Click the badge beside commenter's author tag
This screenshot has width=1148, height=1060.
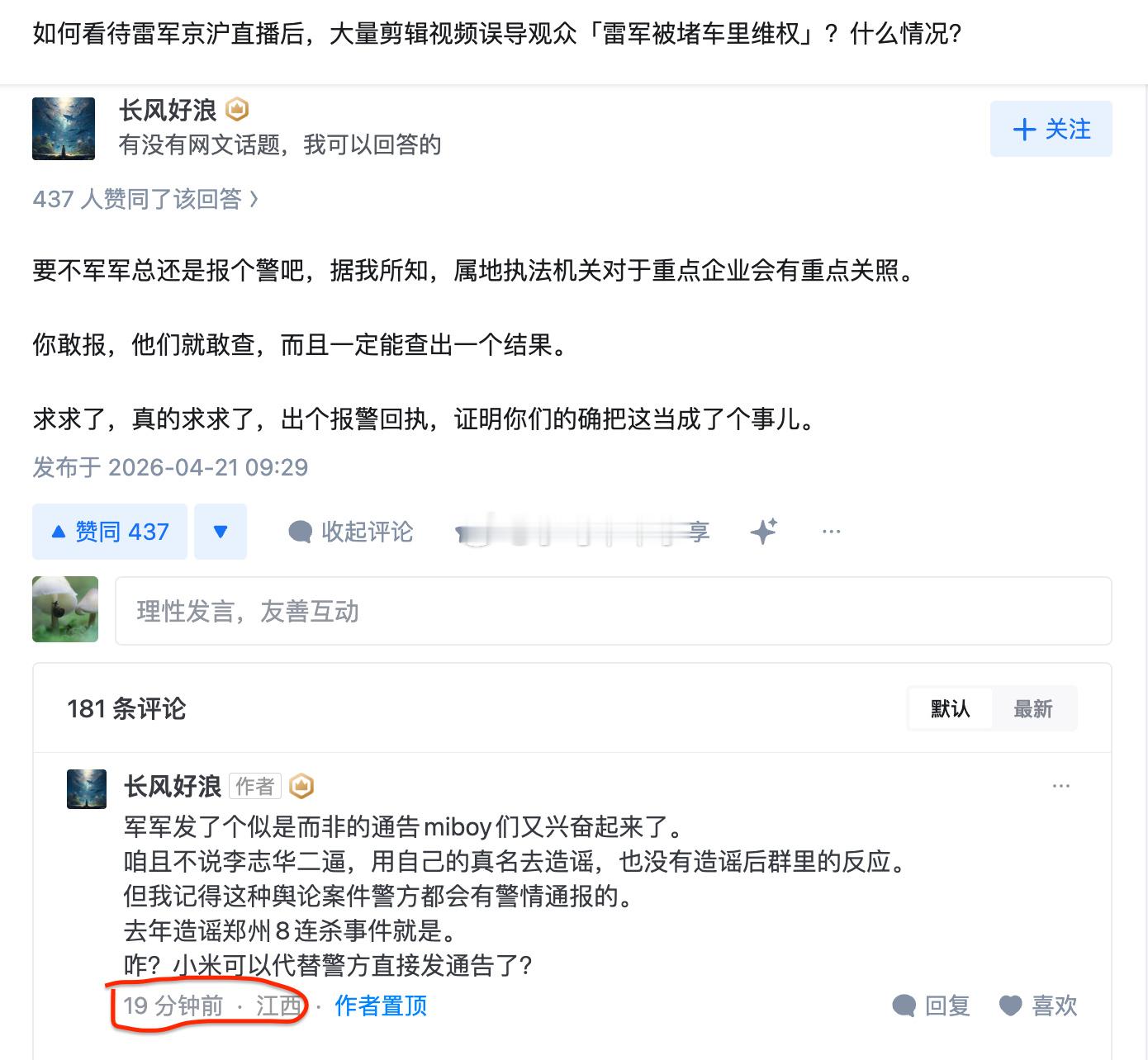coord(302,786)
